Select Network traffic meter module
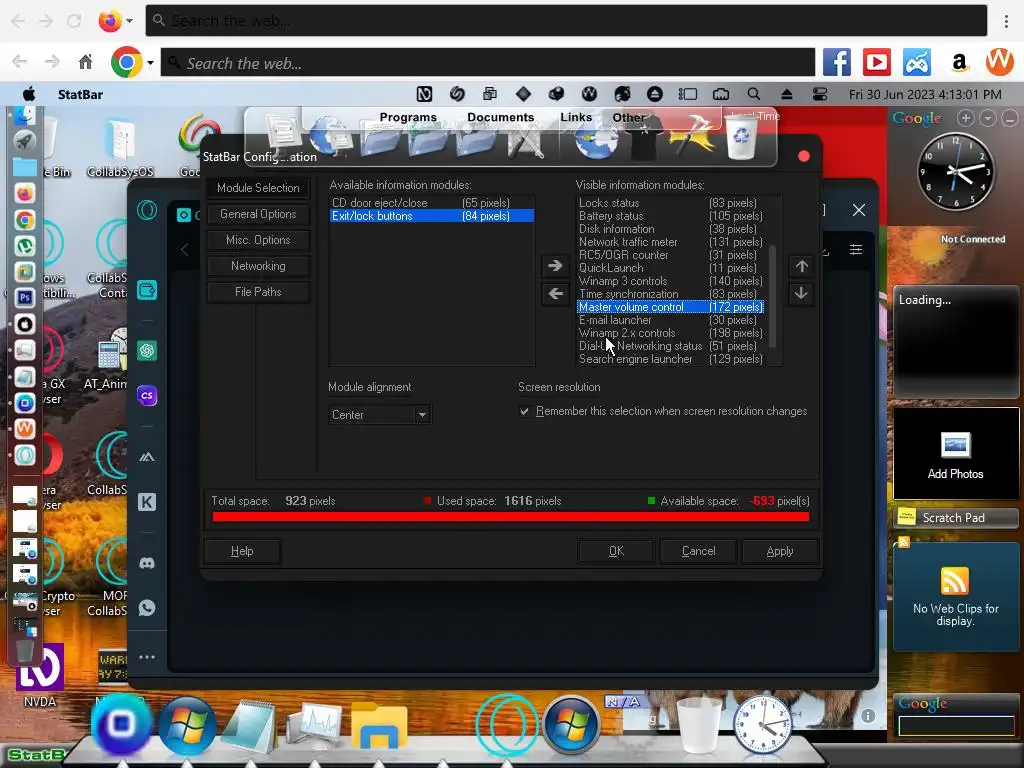This screenshot has height=768, width=1024. (671, 242)
